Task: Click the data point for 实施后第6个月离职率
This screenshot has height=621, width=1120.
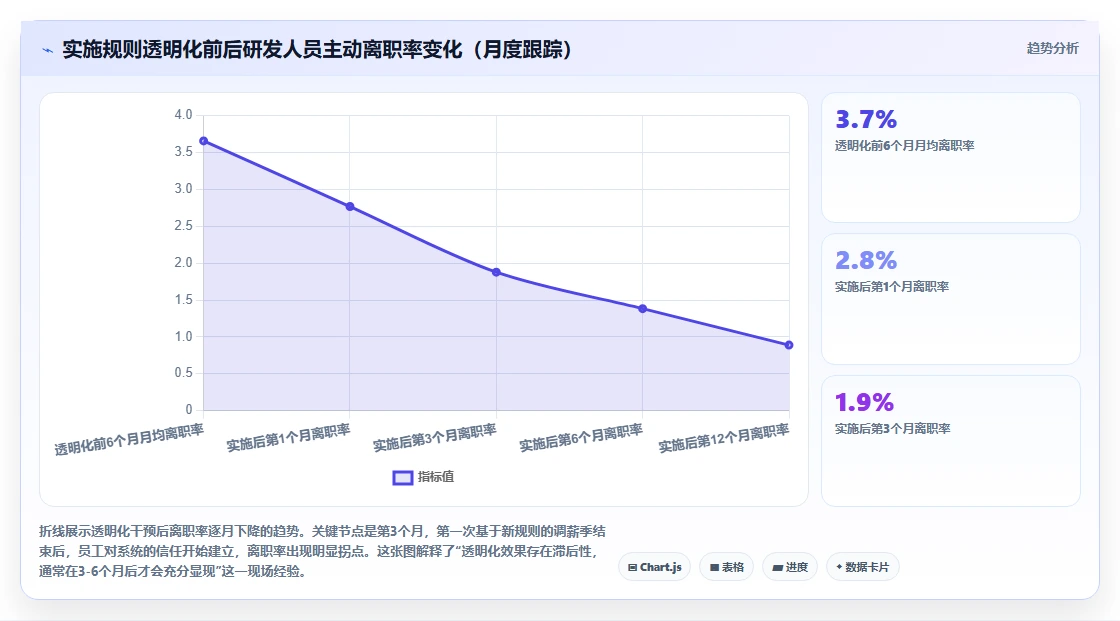Action: [x=643, y=309]
